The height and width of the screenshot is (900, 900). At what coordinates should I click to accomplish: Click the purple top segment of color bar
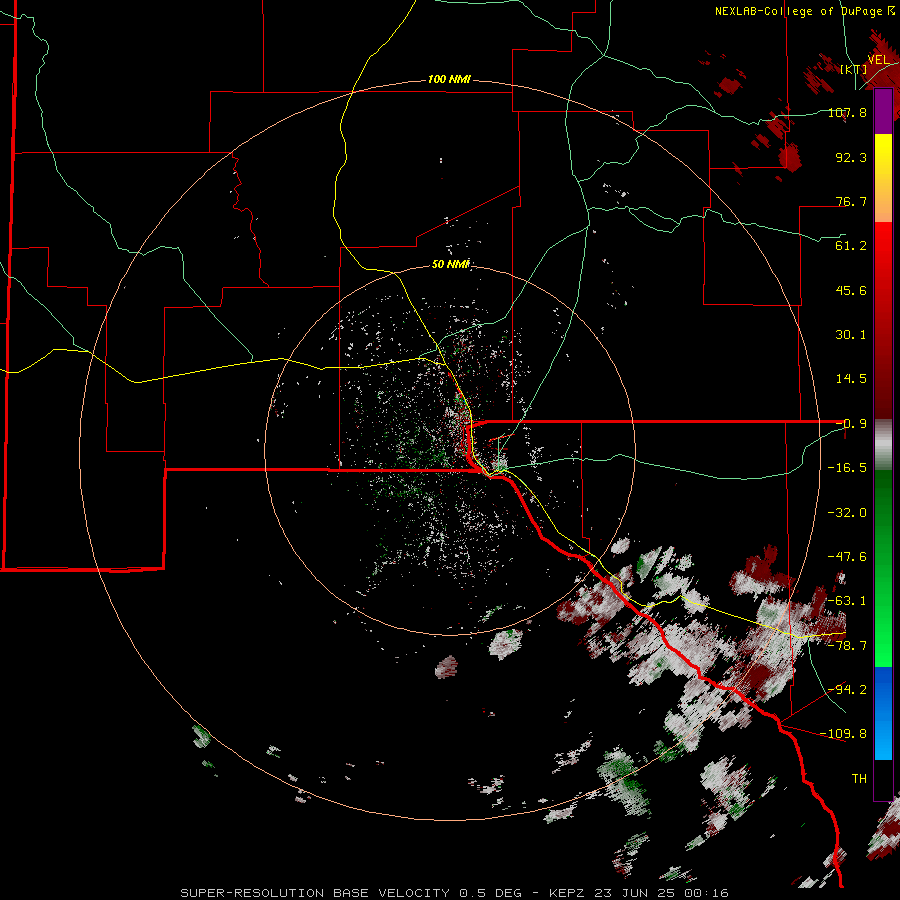[883, 112]
